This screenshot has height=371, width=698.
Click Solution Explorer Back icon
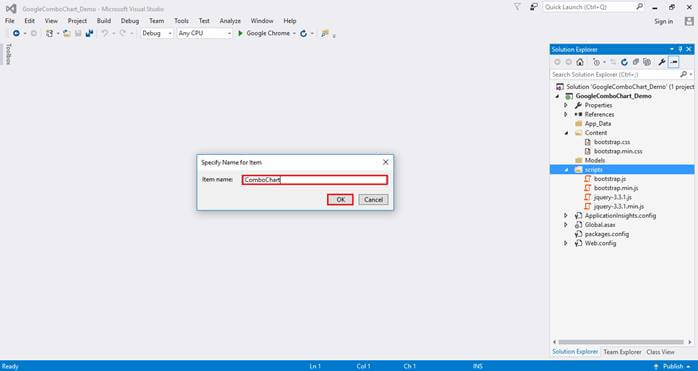coord(557,62)
